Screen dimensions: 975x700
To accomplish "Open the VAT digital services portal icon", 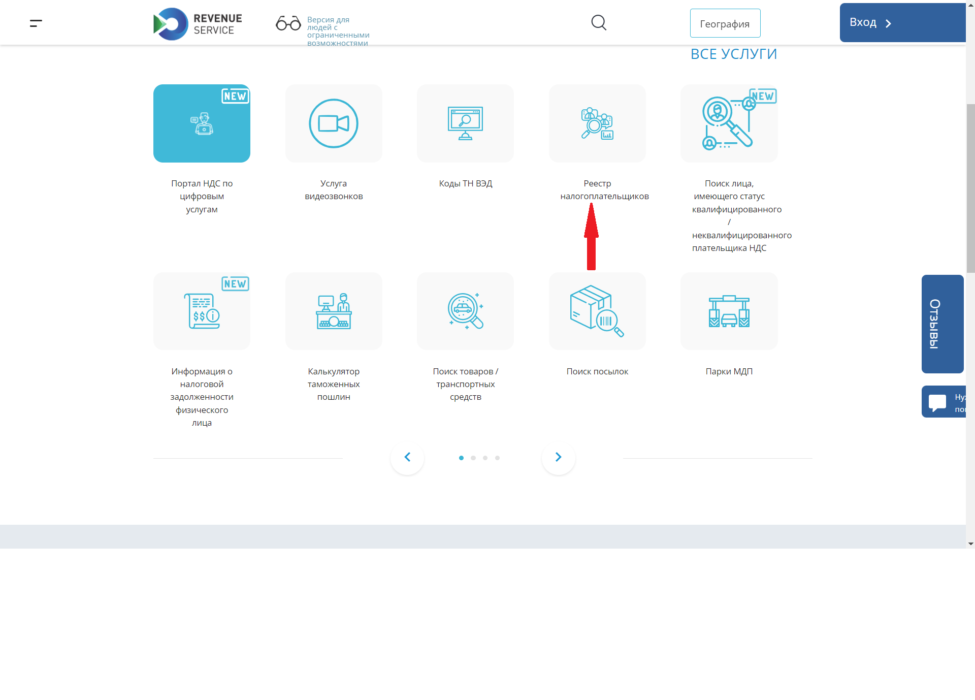I will pyautogui.click(x=201, y=123).
